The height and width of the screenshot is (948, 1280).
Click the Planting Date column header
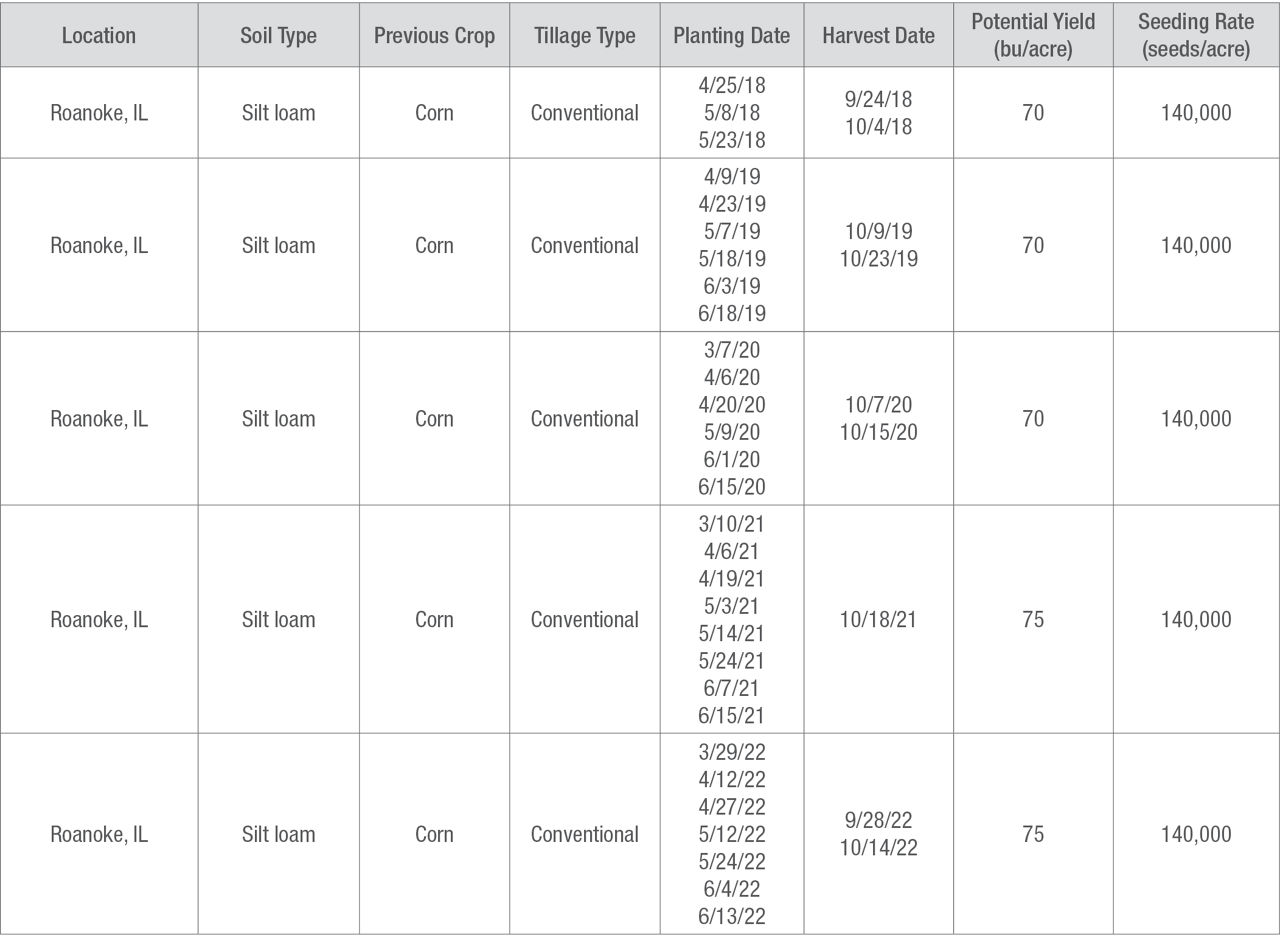732,35
